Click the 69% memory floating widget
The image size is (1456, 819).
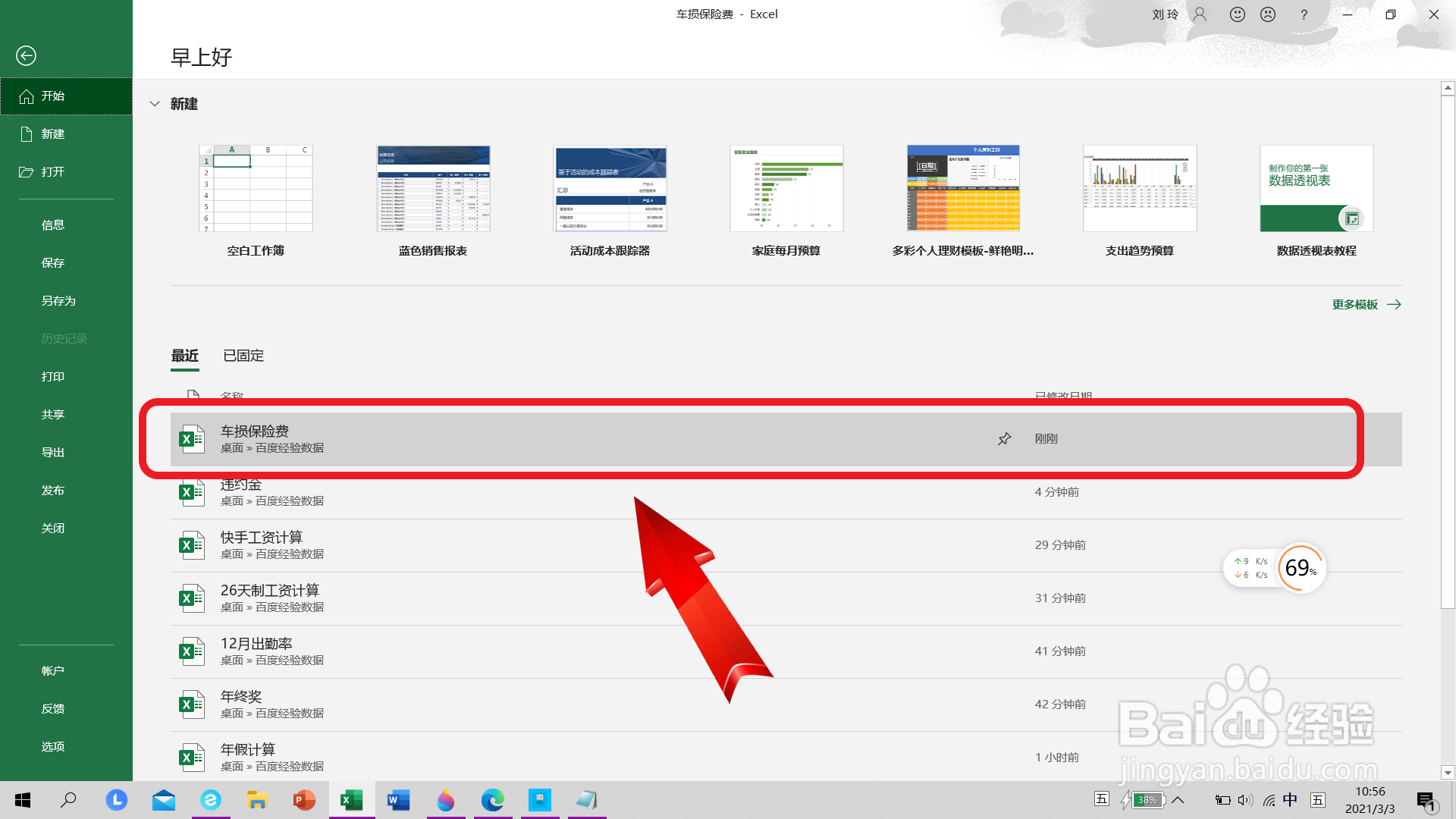(x=1301, y=567)
